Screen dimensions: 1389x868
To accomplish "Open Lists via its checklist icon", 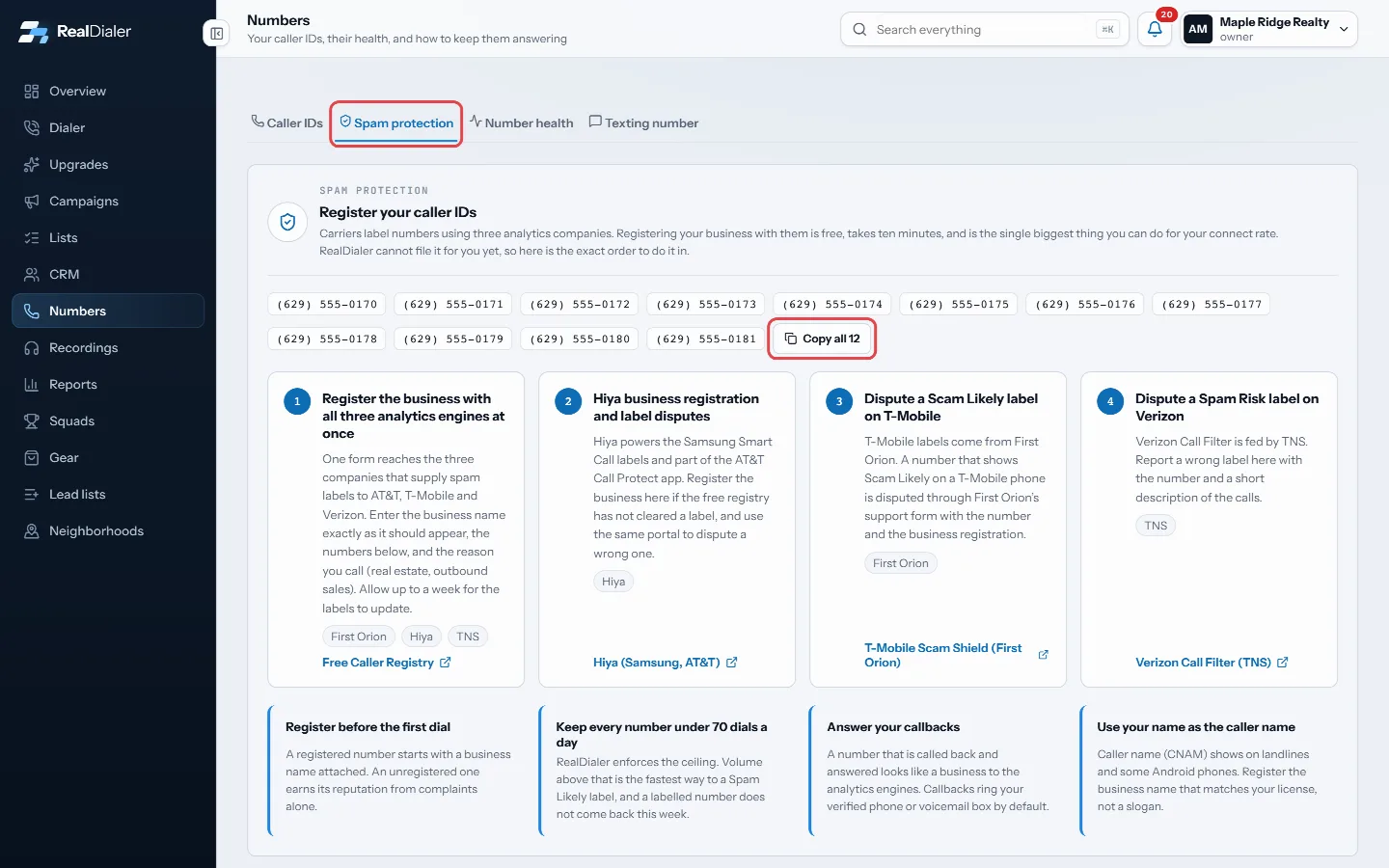I will (32, 238).
